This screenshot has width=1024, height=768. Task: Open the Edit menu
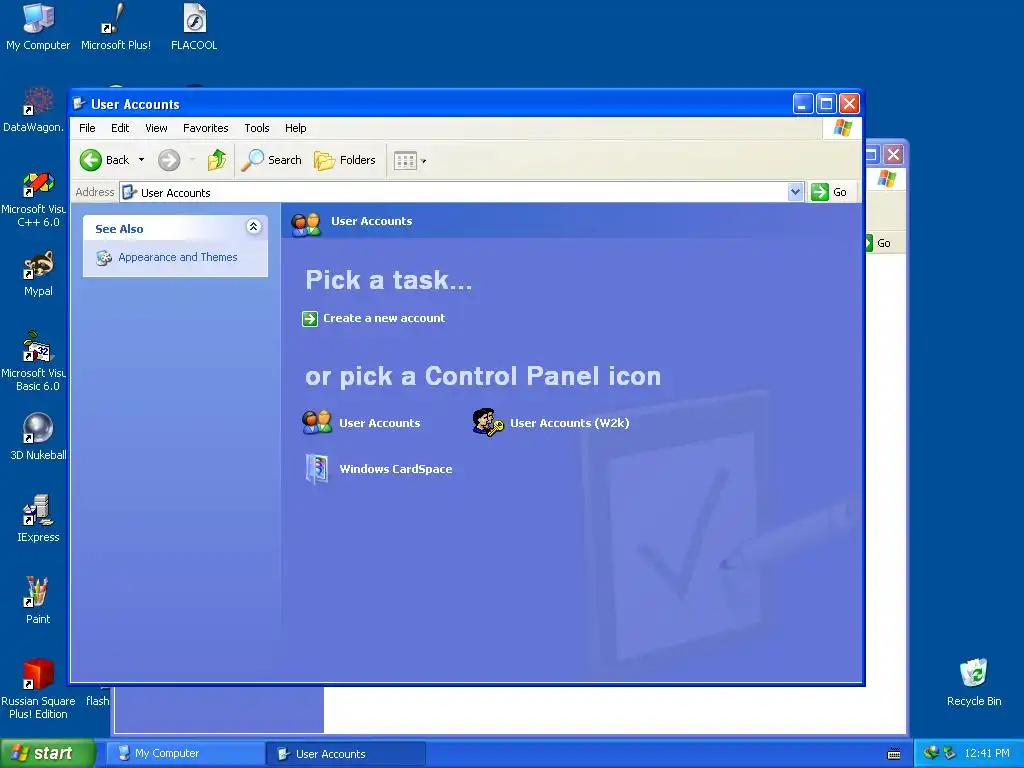120,128
